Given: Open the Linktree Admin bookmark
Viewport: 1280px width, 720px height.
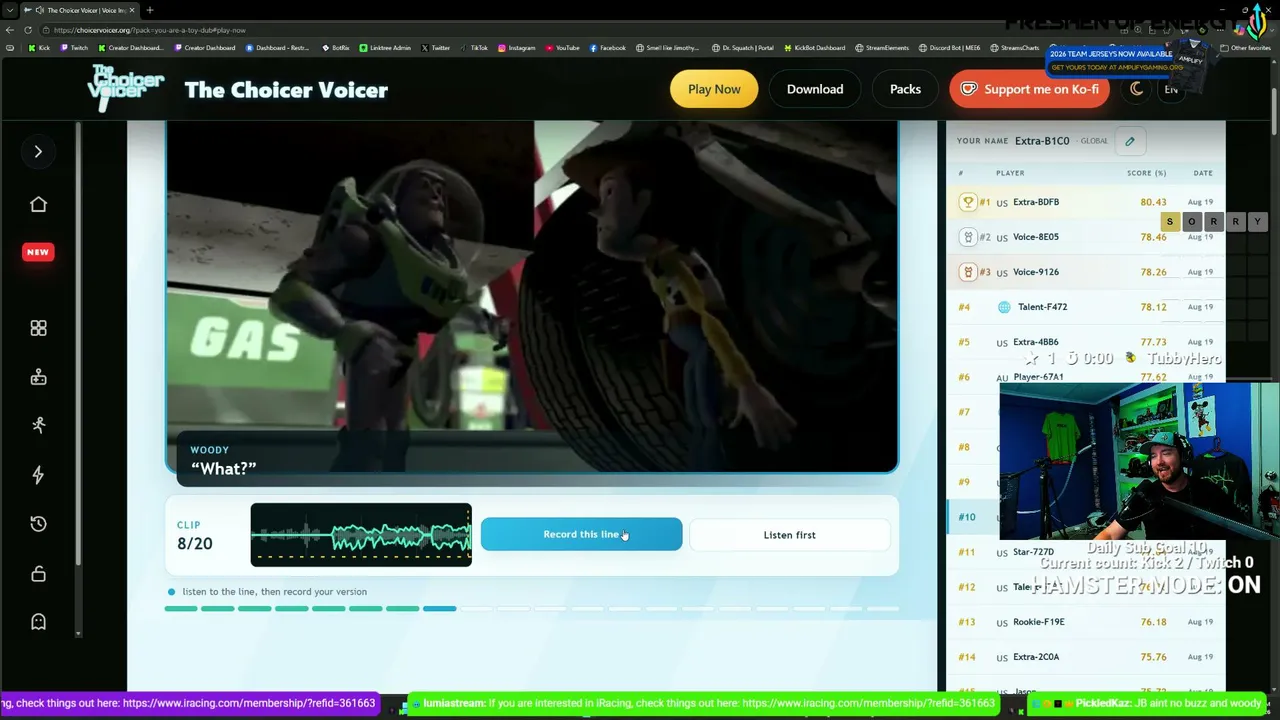Looking at the screenshot, I should pos(385,48).
